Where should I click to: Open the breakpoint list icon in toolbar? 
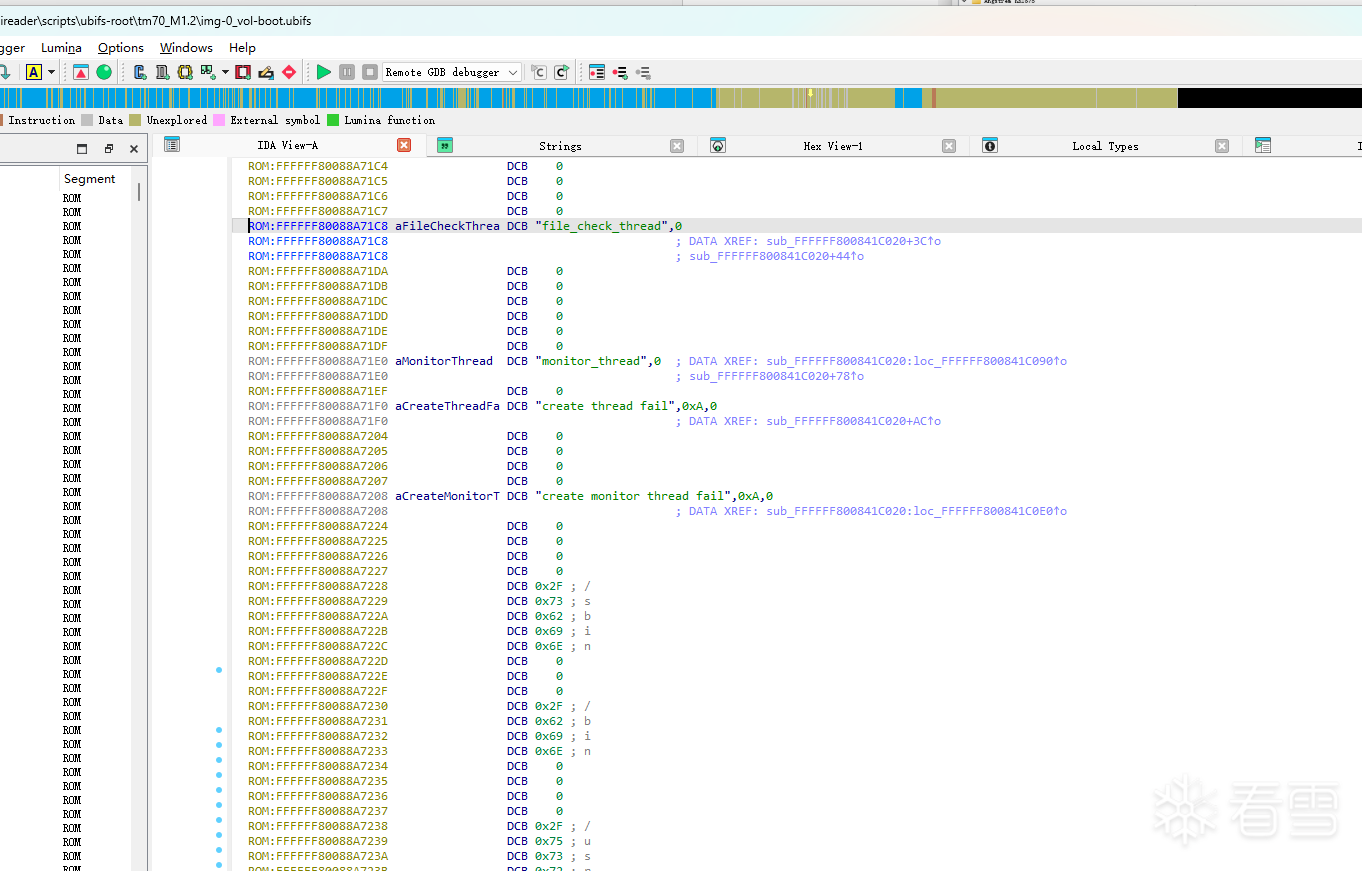tap(597, 72)
